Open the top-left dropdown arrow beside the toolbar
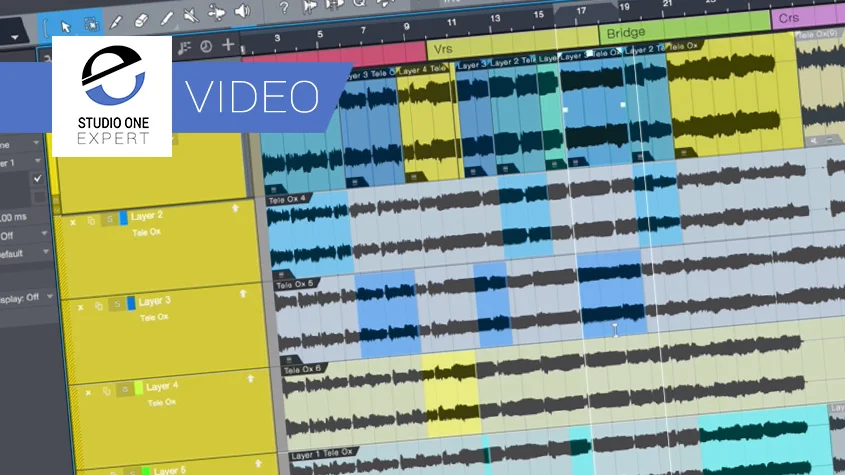Screen dimensions: 845x475 click(x=15, y=37)
